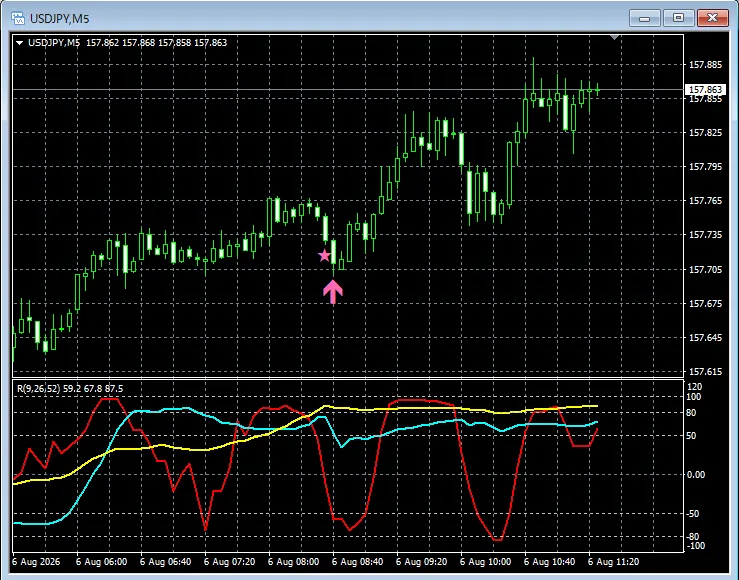The height and width of the screenshot is (580, 739).
Task: Click the 157.615 price scale label
Action: tap(705, 372)
